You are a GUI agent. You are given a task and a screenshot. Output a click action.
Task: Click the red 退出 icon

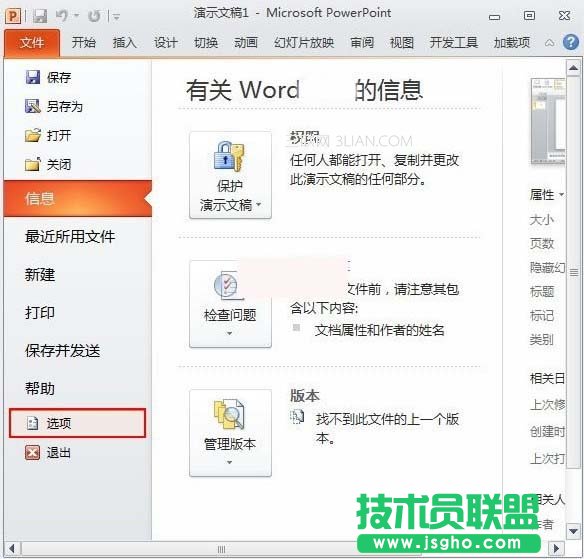tap(32, 453)
